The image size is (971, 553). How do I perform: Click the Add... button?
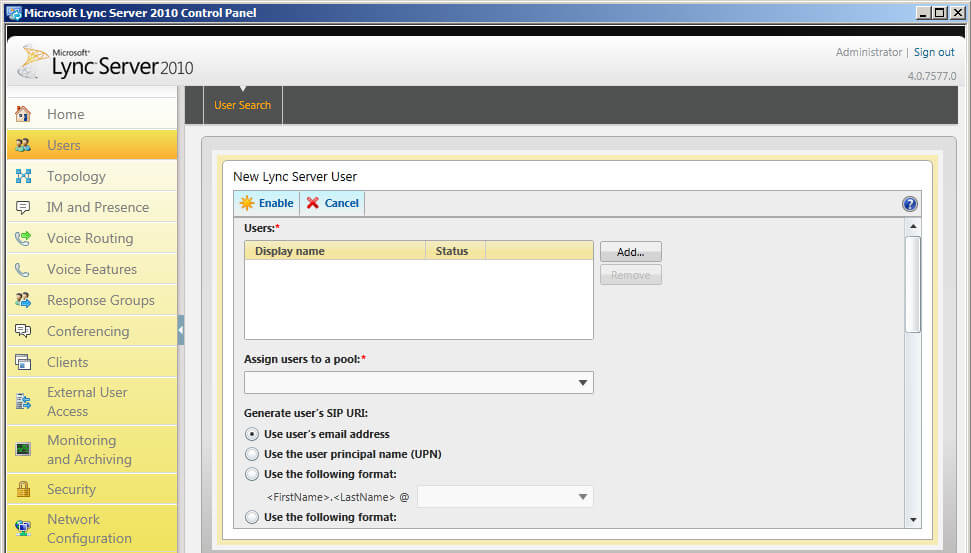point(630,252)
